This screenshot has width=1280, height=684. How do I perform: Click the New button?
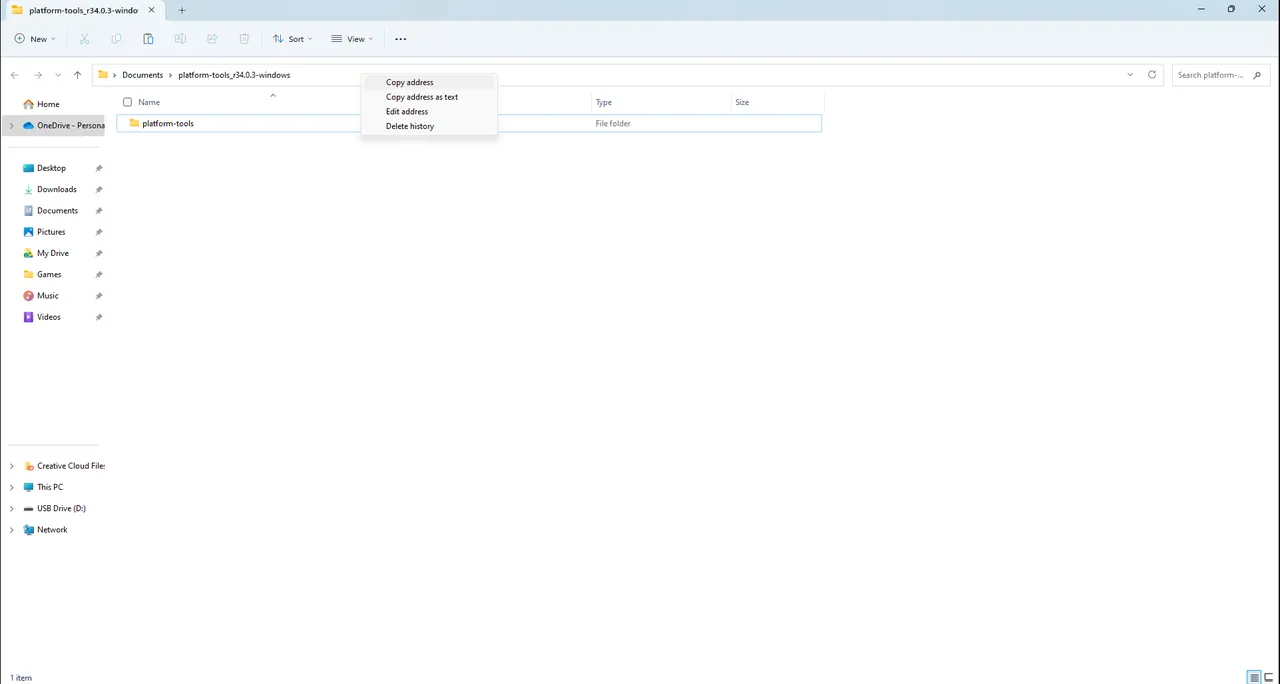coord(35,39)
